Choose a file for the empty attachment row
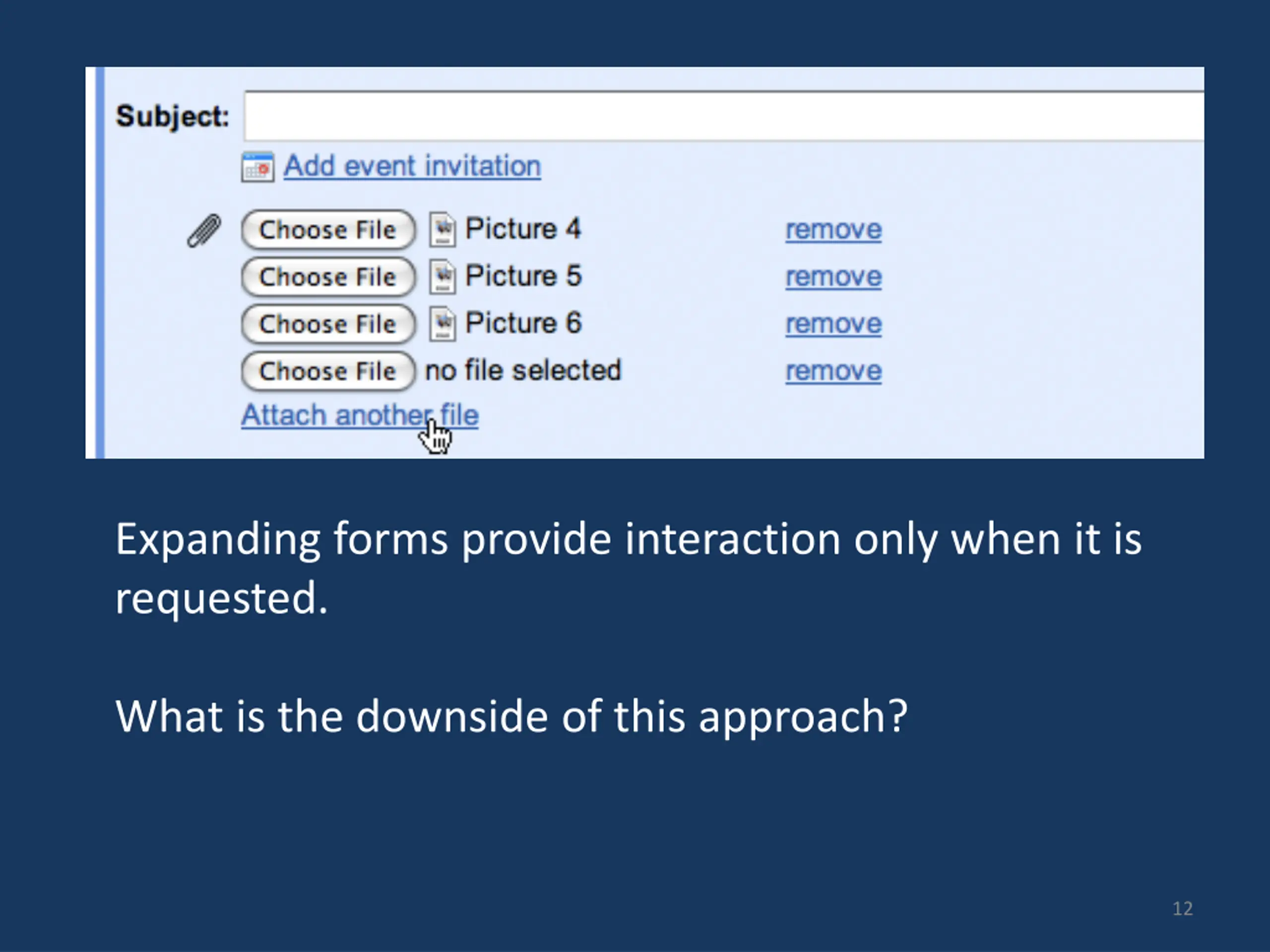The height and width of the screenshot is (952, 1270). click(x=328, y=371)
